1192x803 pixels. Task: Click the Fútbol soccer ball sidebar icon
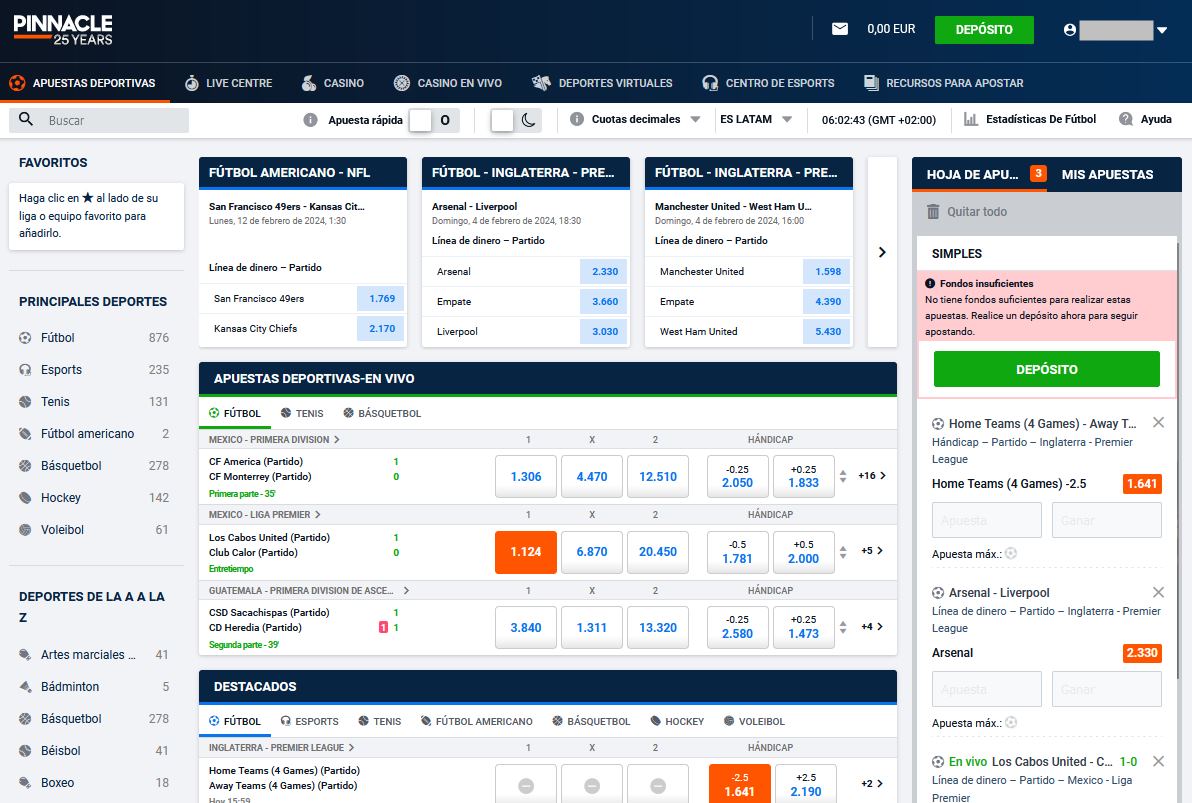25,338
